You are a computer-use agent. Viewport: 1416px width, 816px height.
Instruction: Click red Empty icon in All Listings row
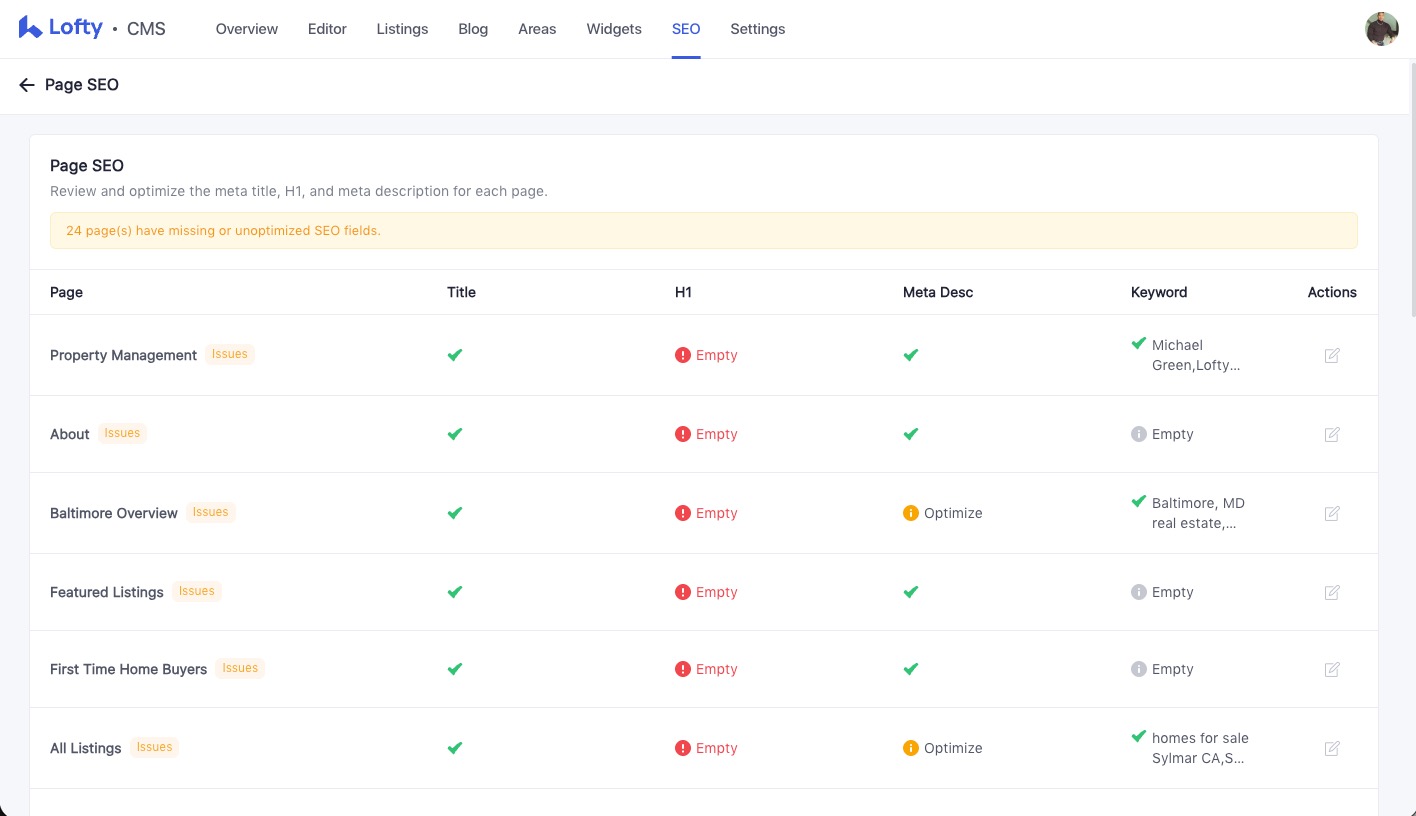[x=683, y=748]
